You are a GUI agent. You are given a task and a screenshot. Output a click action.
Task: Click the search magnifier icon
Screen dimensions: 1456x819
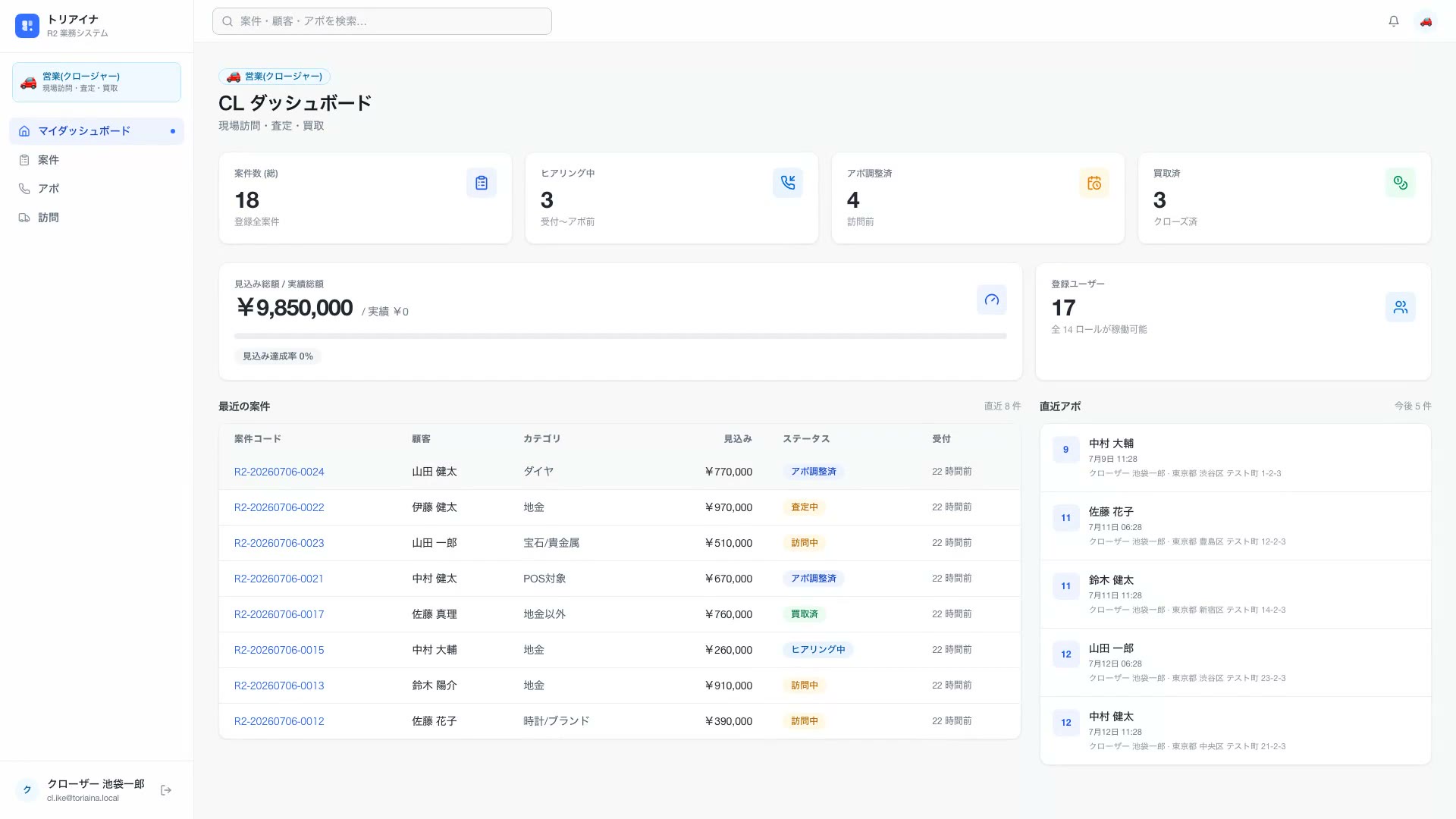(x=227, y=21)
